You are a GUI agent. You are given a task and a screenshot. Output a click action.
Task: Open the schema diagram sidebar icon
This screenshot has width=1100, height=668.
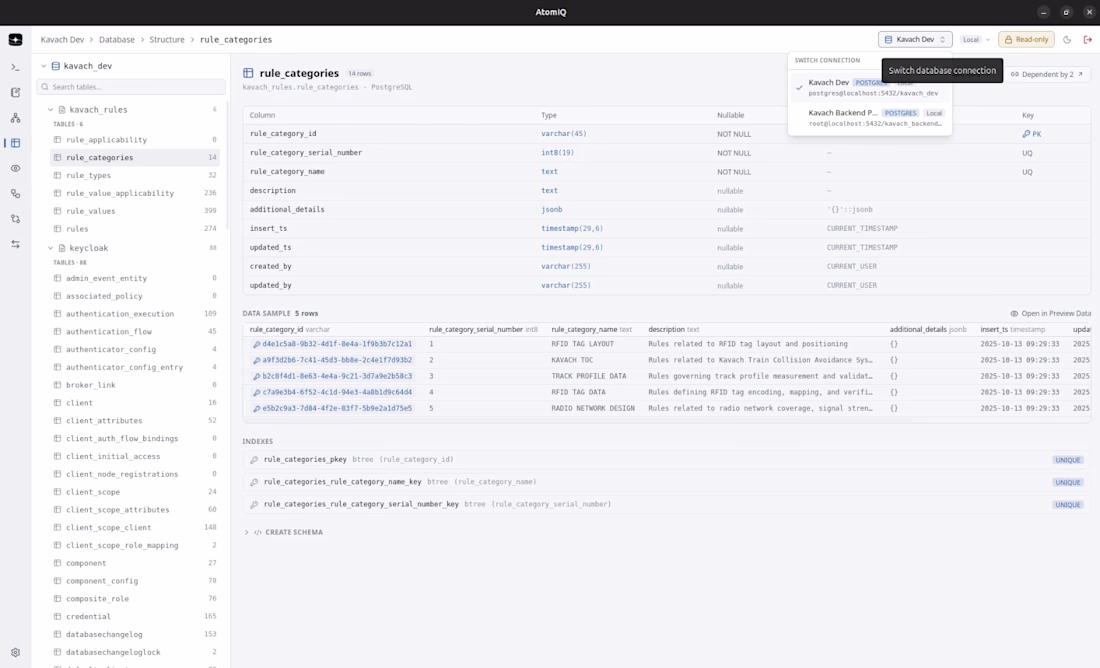click(x=15, y=118)
